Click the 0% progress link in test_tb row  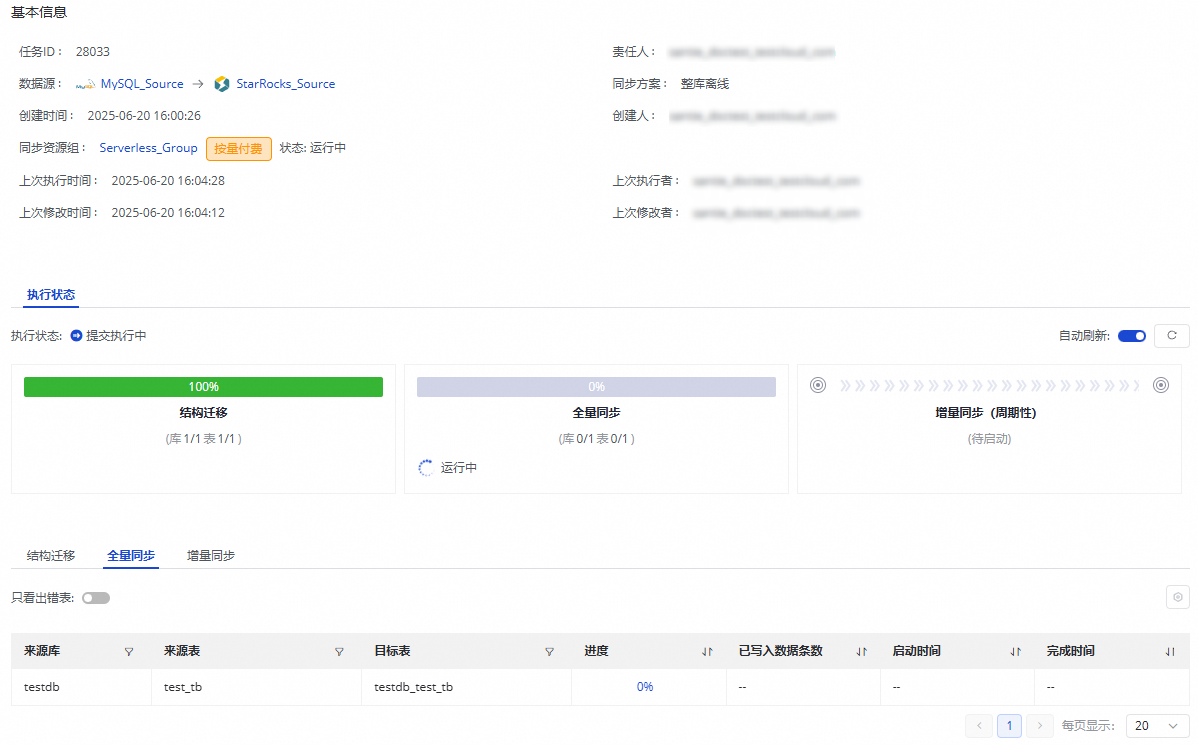[645, 687]
